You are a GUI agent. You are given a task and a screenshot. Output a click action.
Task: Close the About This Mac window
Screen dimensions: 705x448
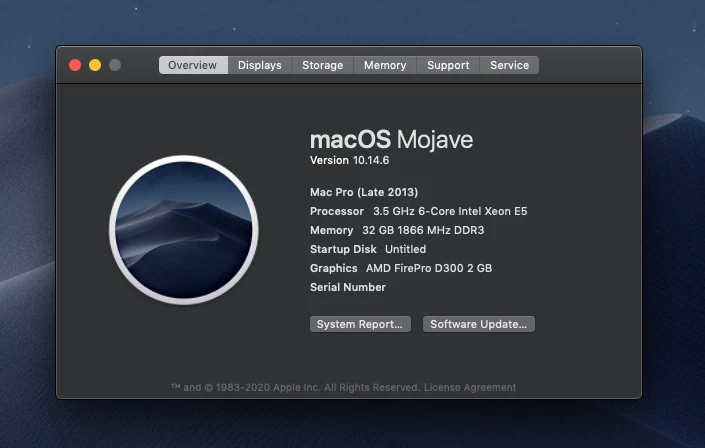pos(75,65)
